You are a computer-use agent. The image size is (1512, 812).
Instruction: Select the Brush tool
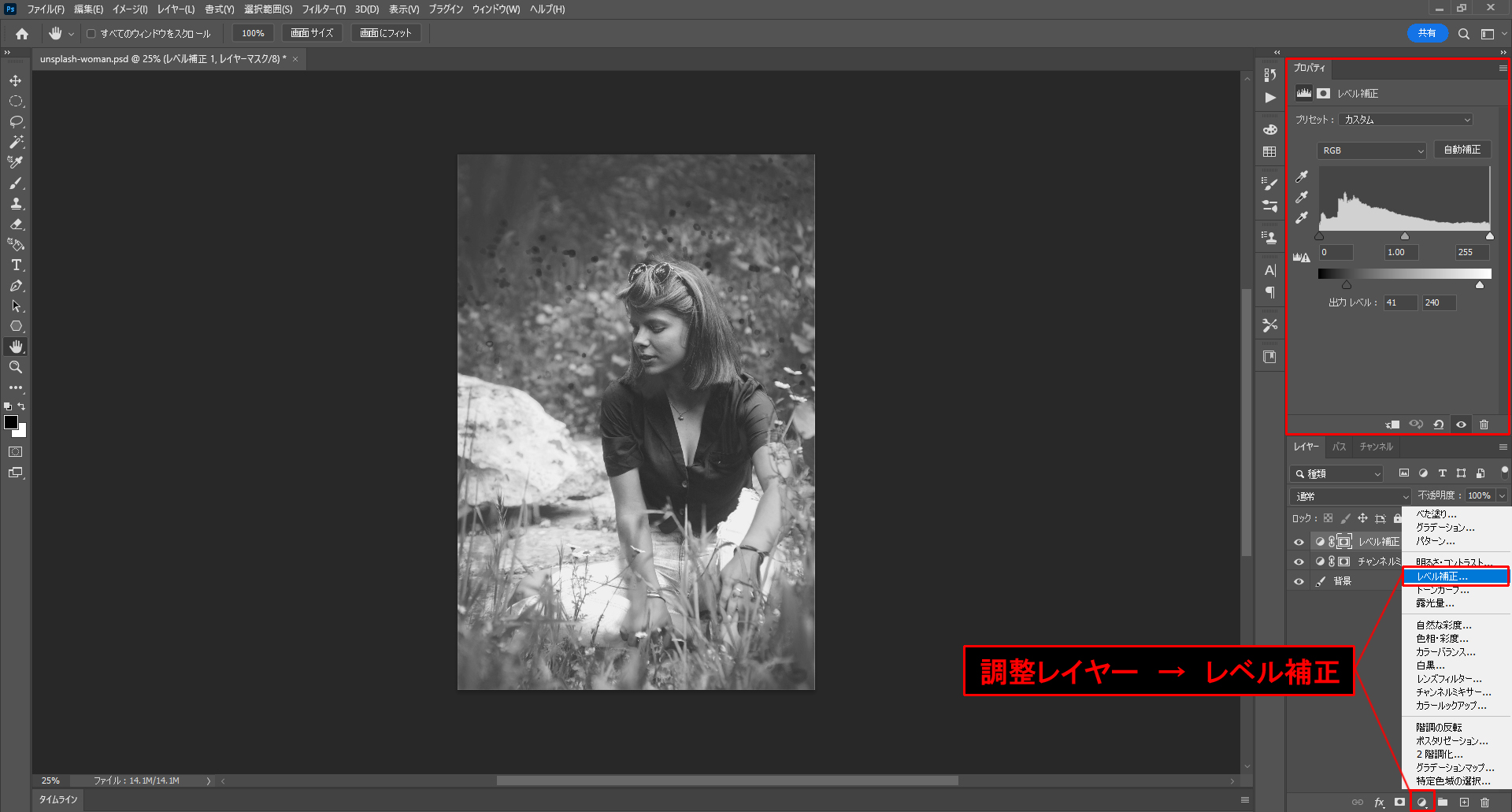coord(16,184)
